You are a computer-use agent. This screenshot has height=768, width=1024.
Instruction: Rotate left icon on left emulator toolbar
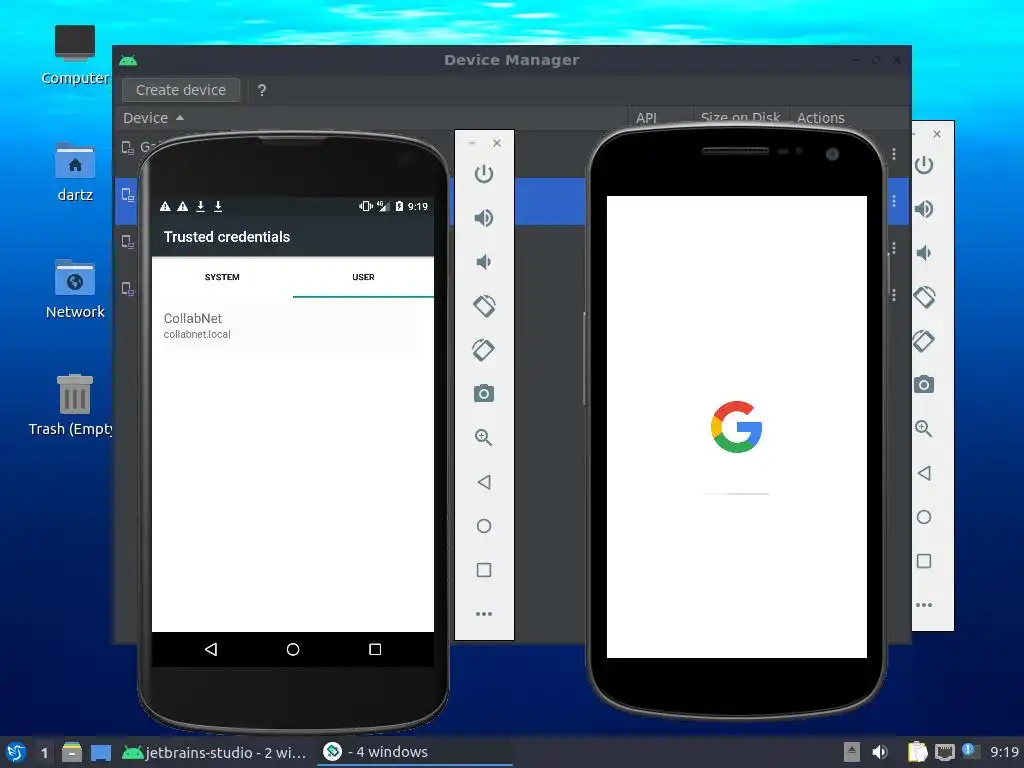[484, 306]
